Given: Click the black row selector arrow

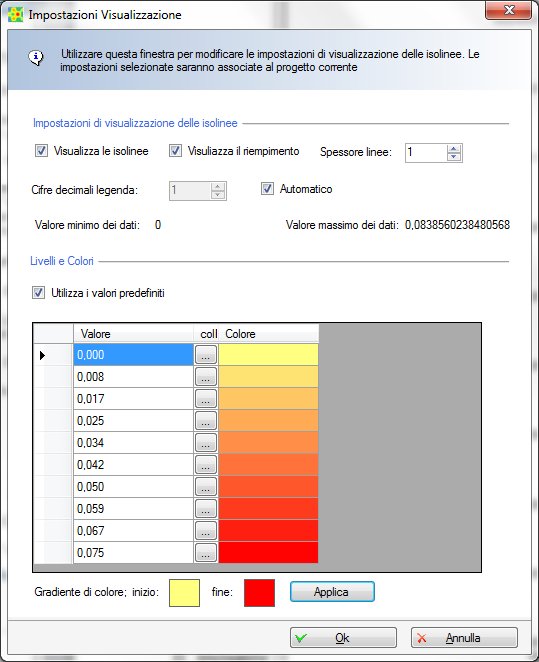Looking at the screenshot, I should point(42,355).
